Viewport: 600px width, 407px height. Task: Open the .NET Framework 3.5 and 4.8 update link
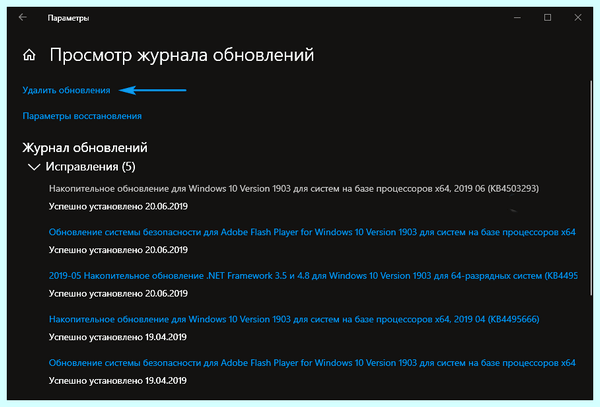pyautogui.click(x=313, y=276)
